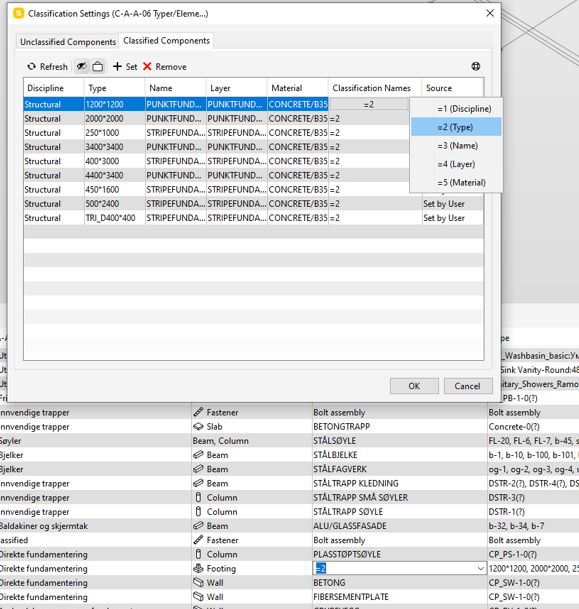Click the Baldakiner og skjermtak row label

tap(44, 526)
